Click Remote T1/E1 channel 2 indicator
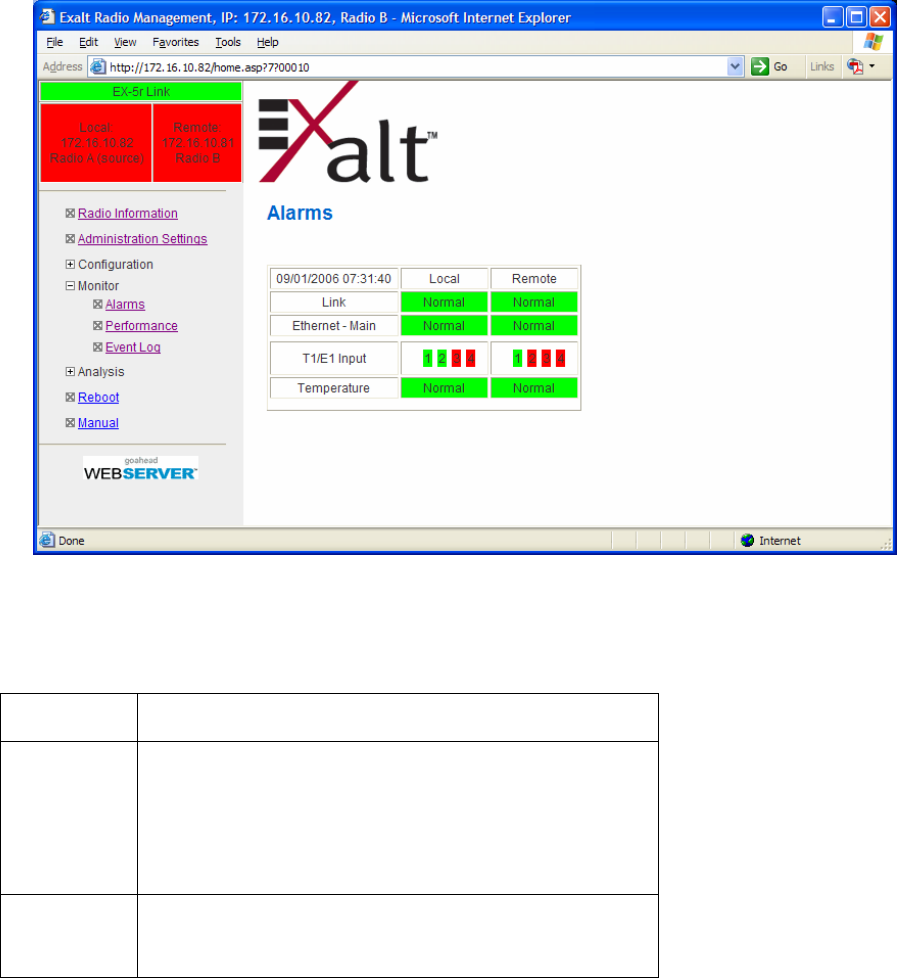The image size is (897, 978). point(531,359)
